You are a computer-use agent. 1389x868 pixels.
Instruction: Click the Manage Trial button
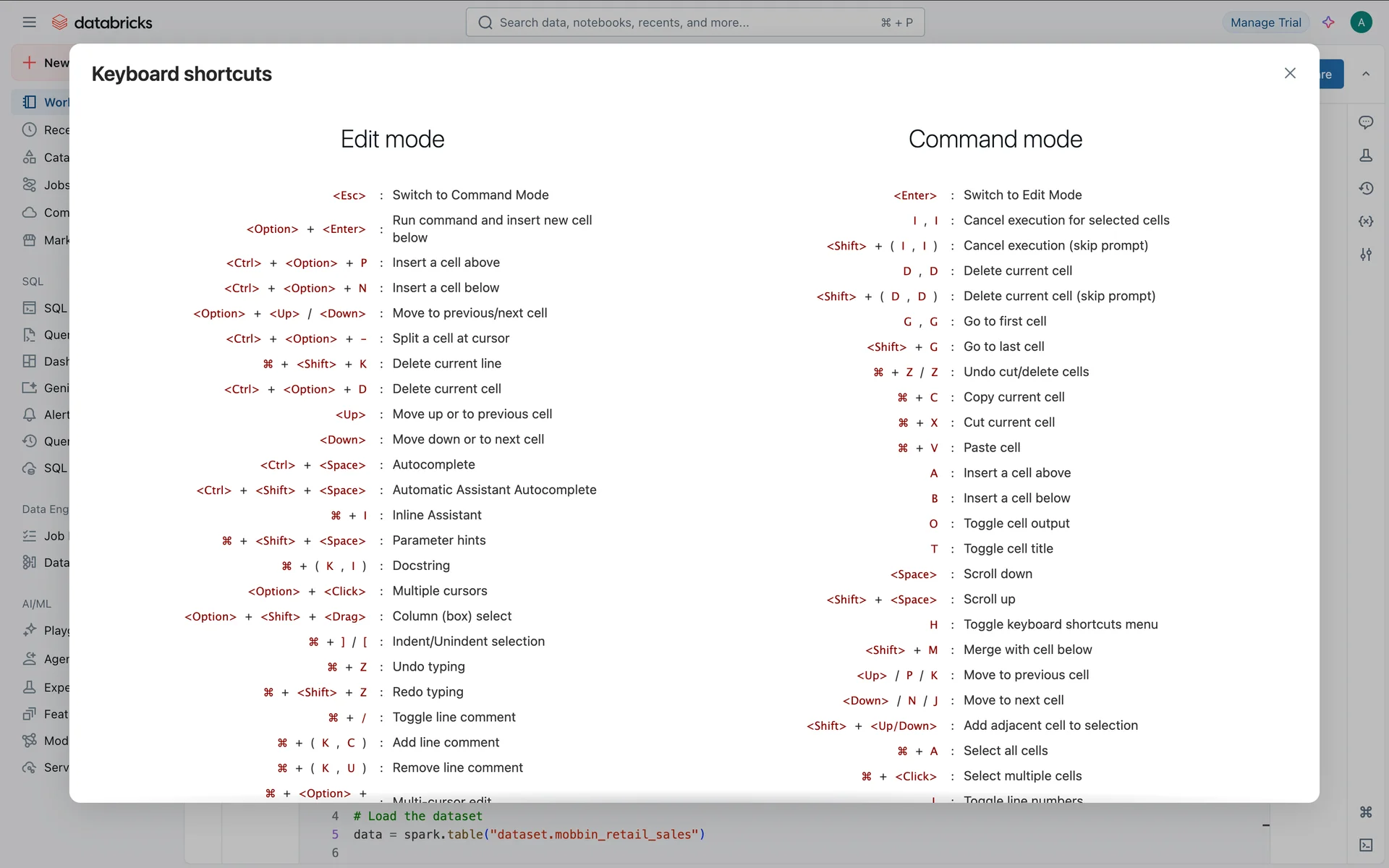coord(1265,22)
